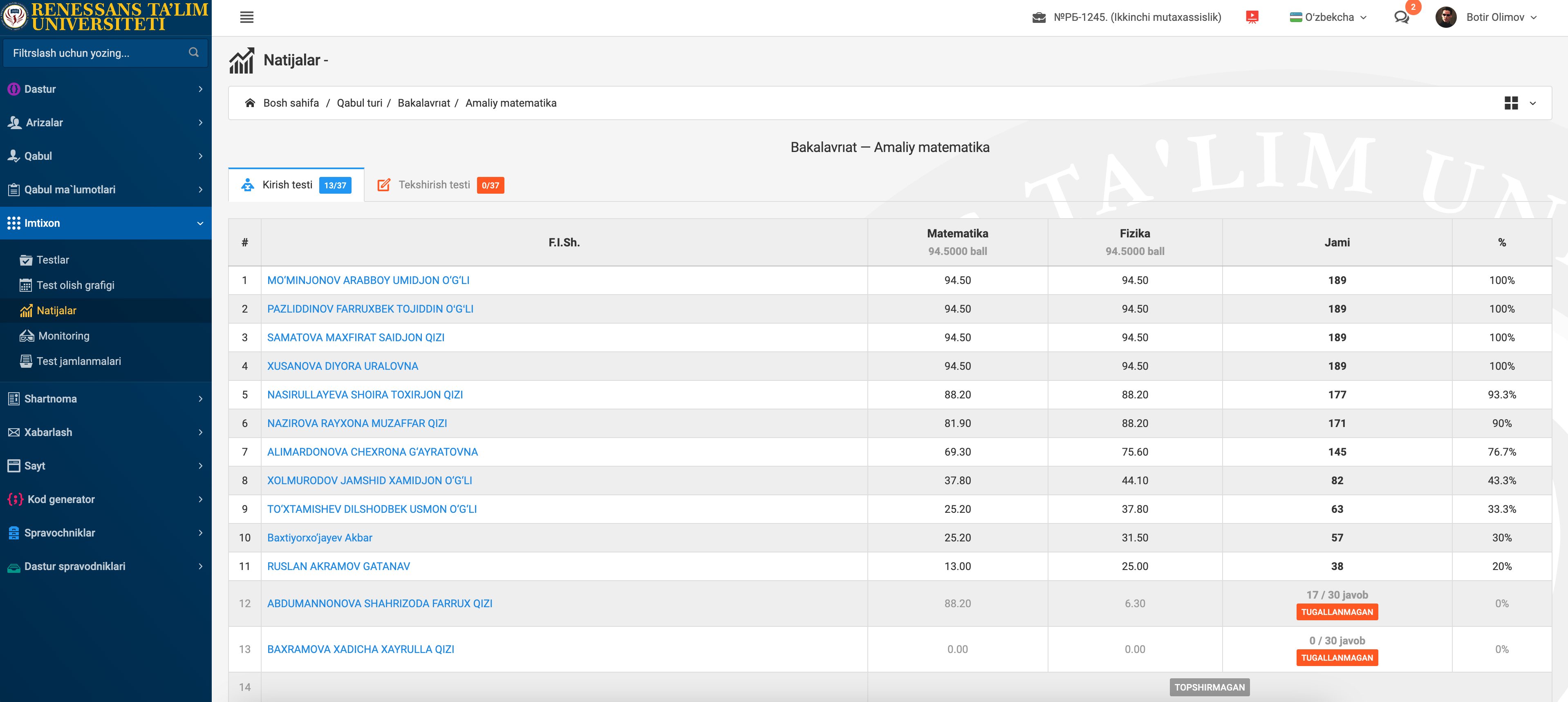Viewport: 1568px width, 702px height.
Task: Click the Spravochniklar database icon
Action: [13, 532]
